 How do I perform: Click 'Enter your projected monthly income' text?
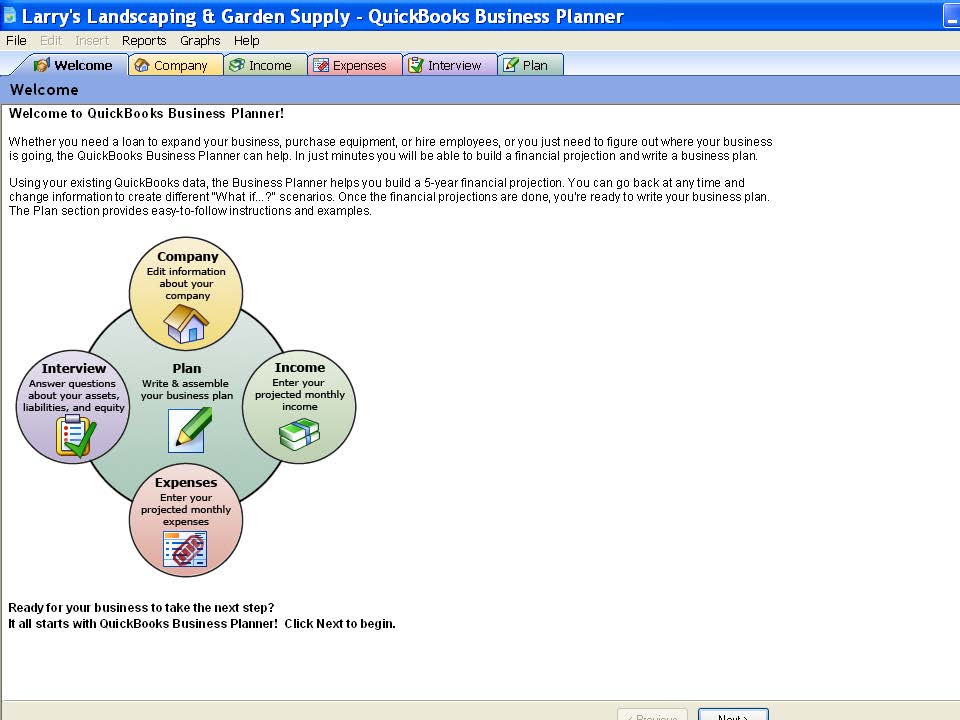[x=299, y=394]
